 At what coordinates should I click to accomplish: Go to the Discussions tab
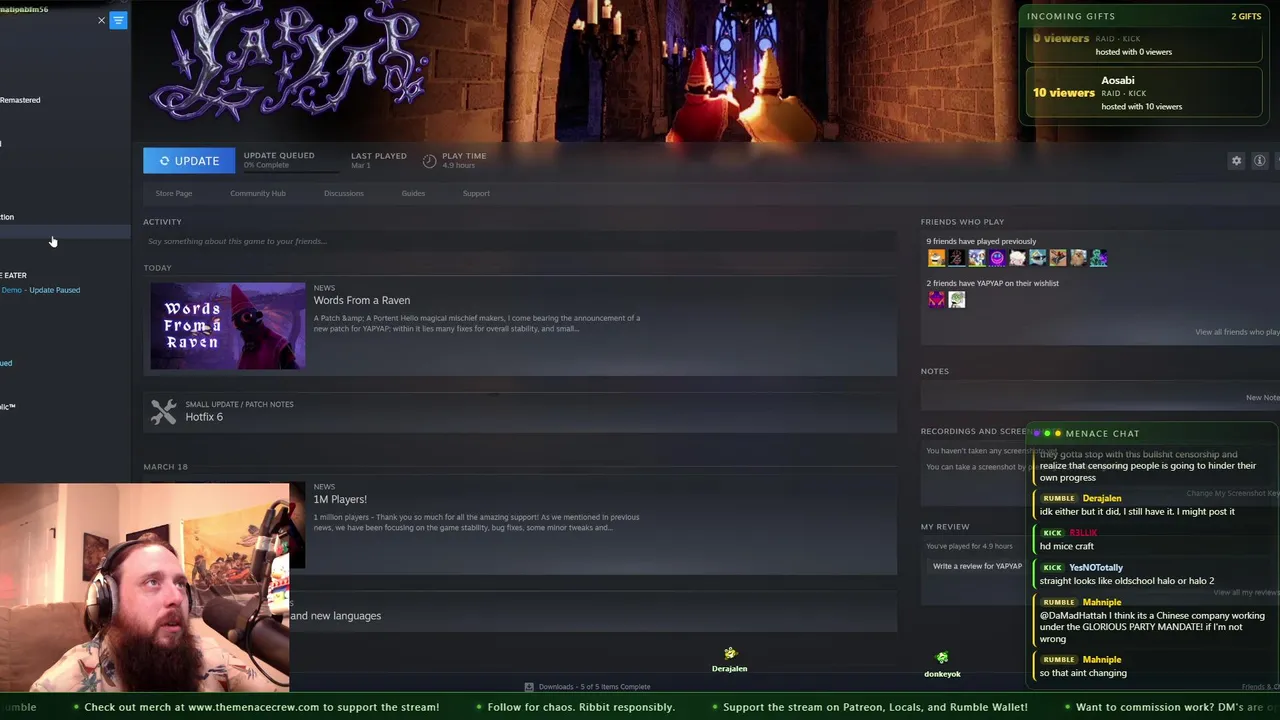coord(344,193)
